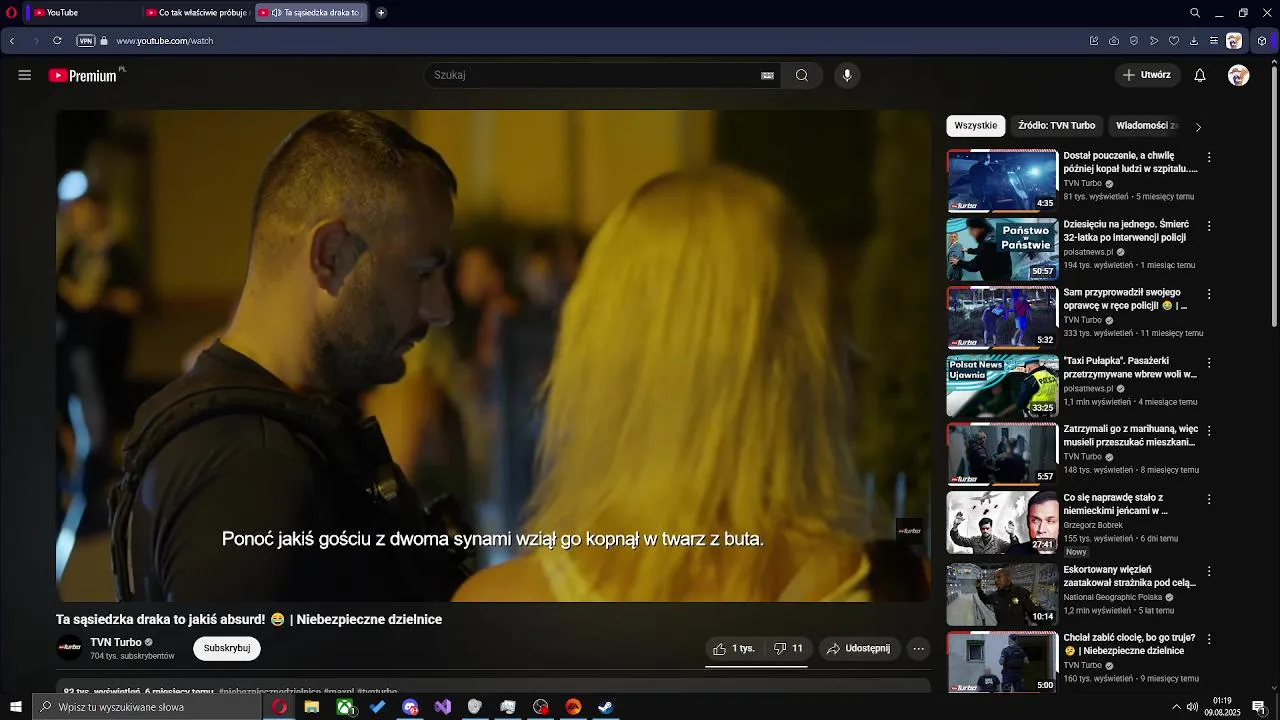This screenshot has height=720, width=1280.
Task: Switch to 'Co tak właściwie próbuje' tab
Action: point(197,13)
